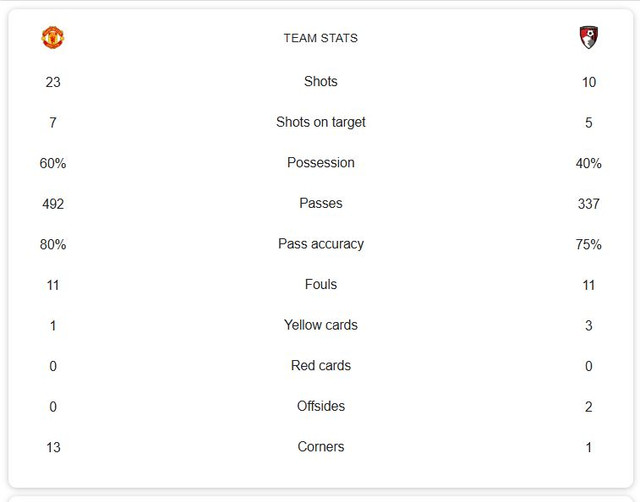Select the Shots on target label
640x502 pixels.
pyautogui.click(x=321, y=122)
